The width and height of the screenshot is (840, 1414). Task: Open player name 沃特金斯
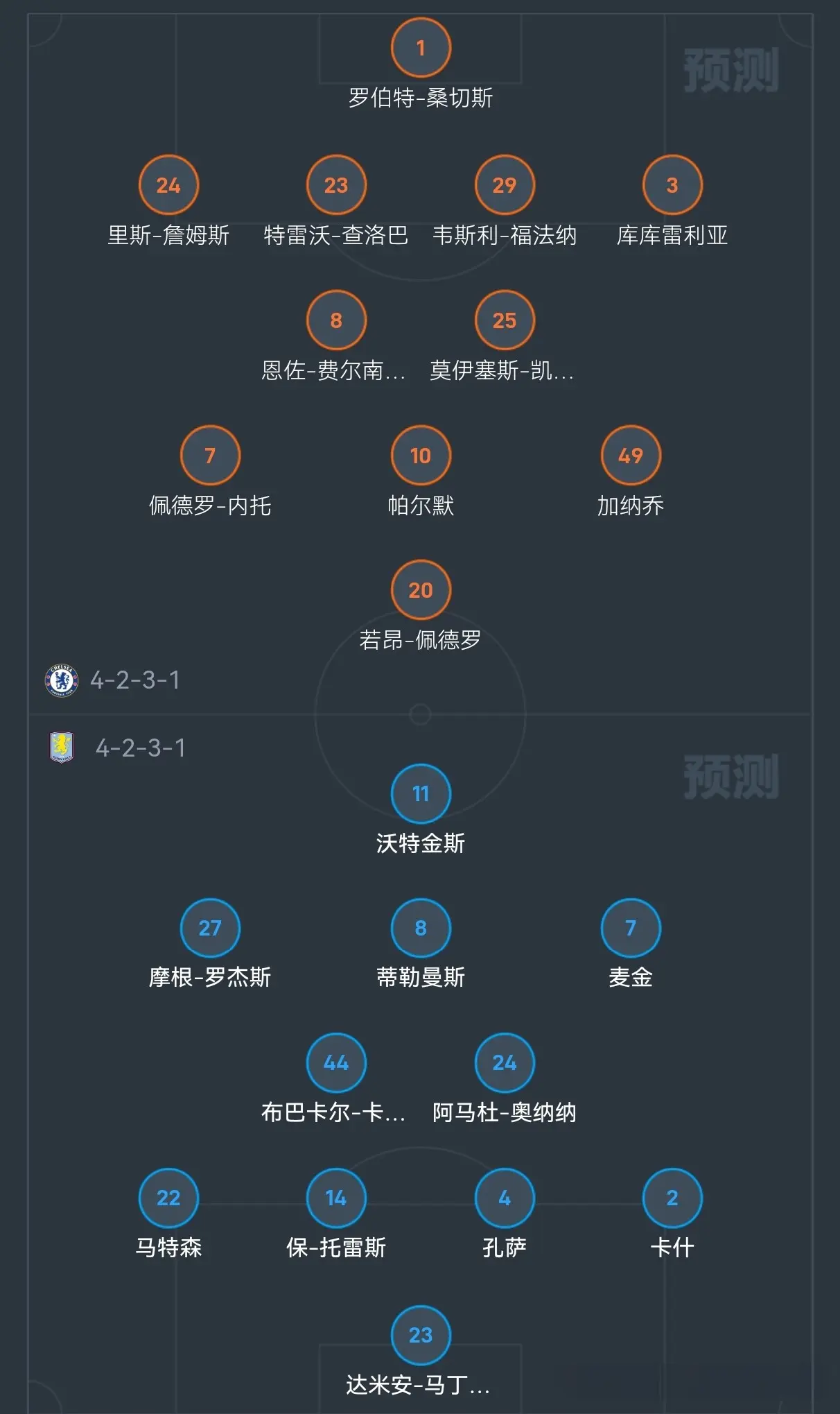tap(421, 843)
